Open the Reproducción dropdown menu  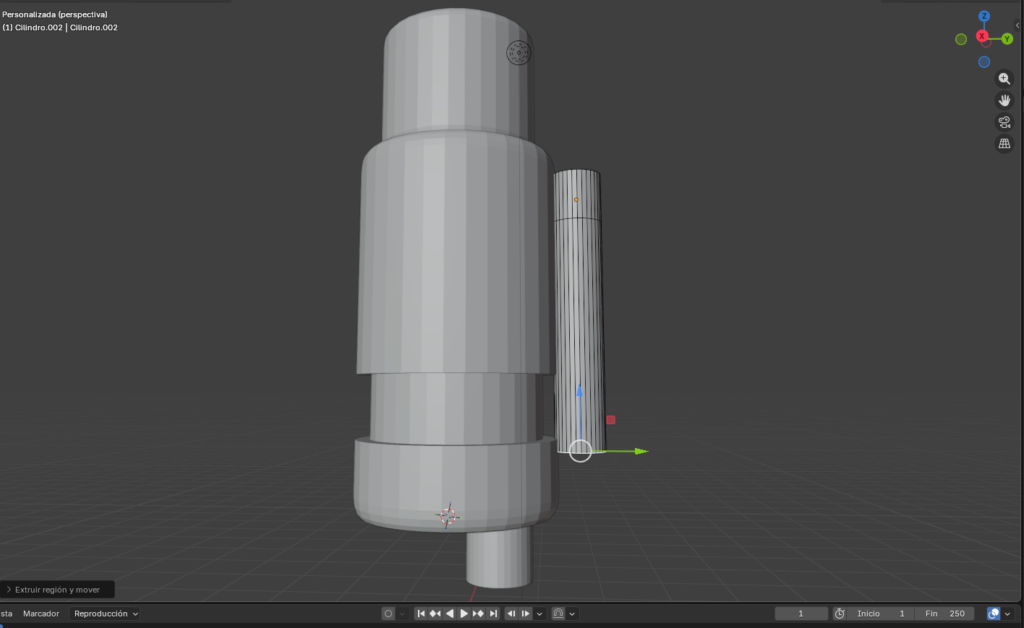(104, 613)
